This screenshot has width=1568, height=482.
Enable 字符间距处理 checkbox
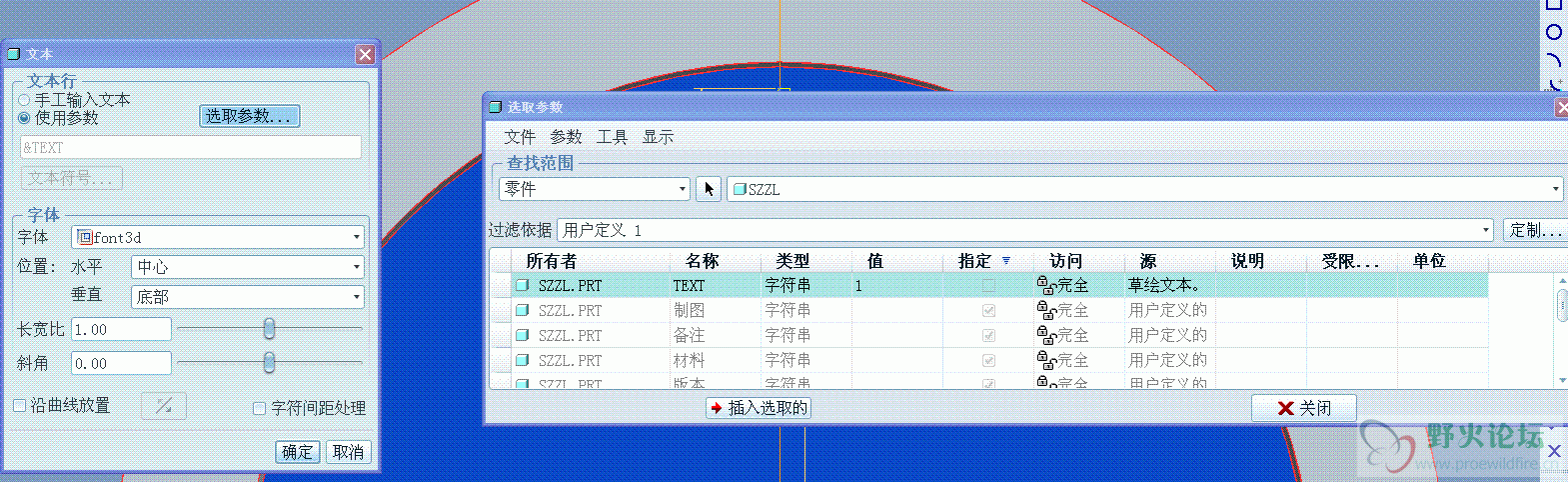tap(259, 408)
